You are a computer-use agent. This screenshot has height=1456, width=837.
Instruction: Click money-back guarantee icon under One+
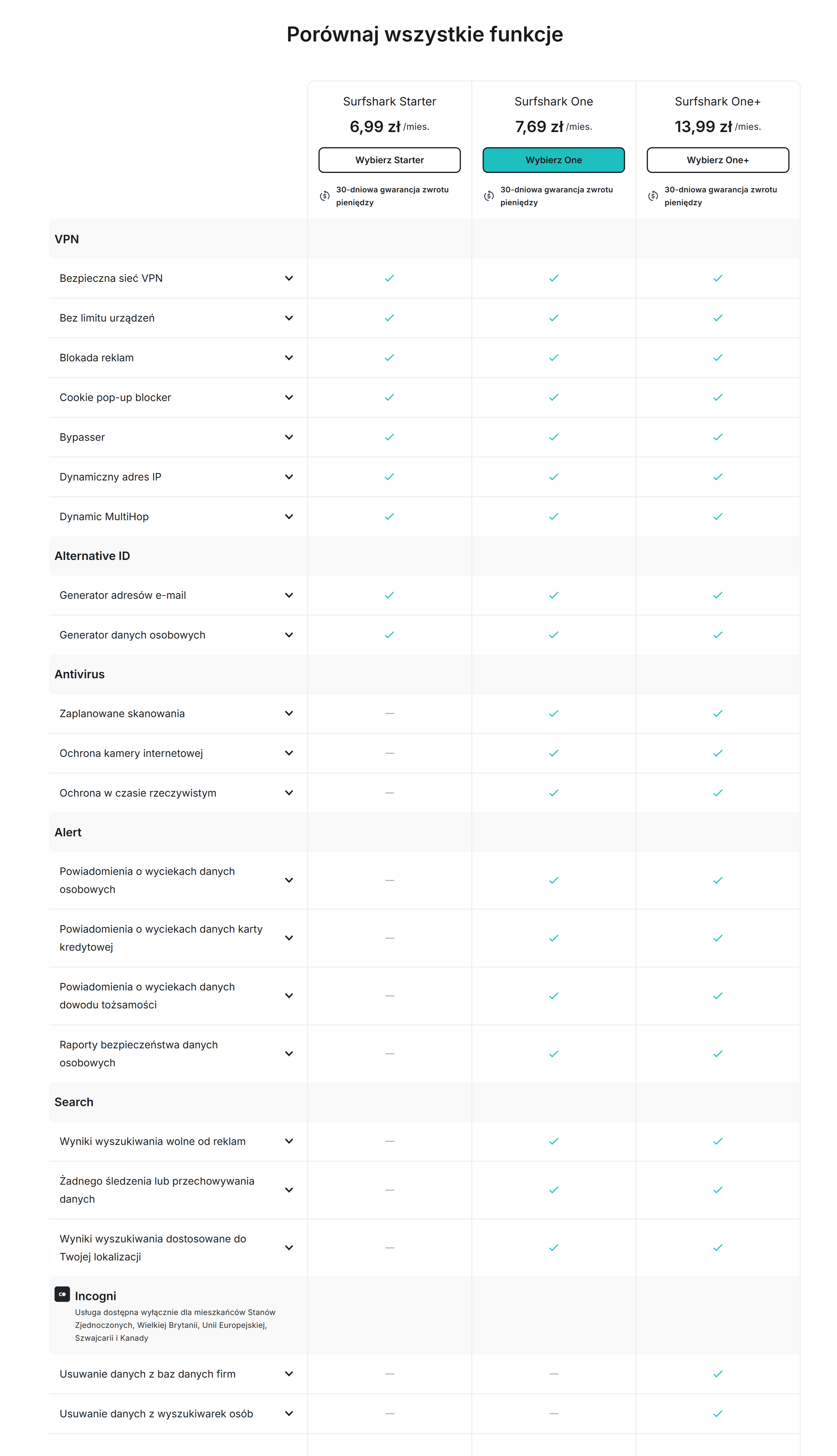click(x=653, y=196)
